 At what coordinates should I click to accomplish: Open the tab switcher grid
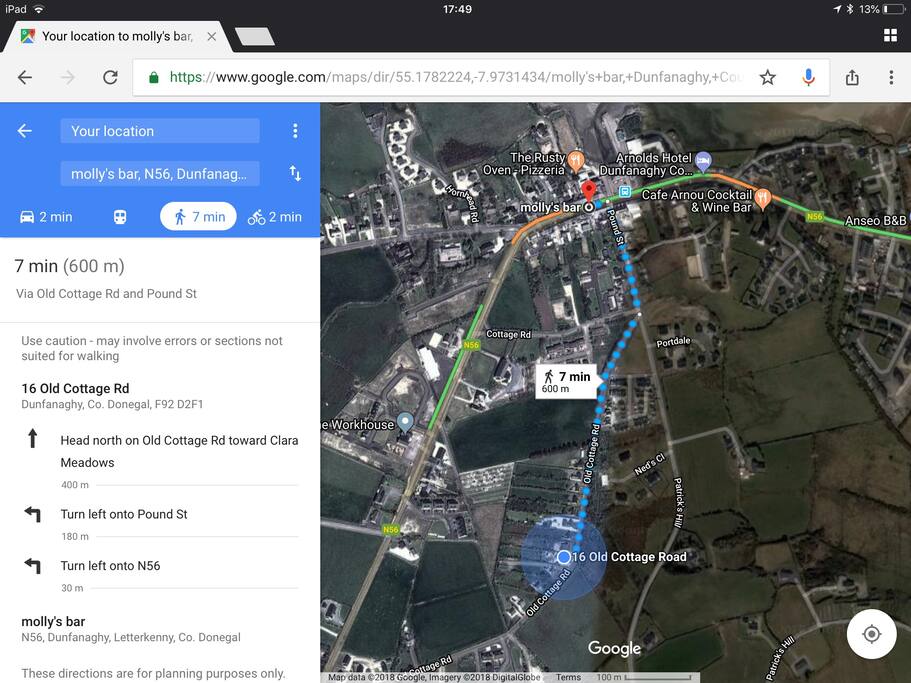890,35
